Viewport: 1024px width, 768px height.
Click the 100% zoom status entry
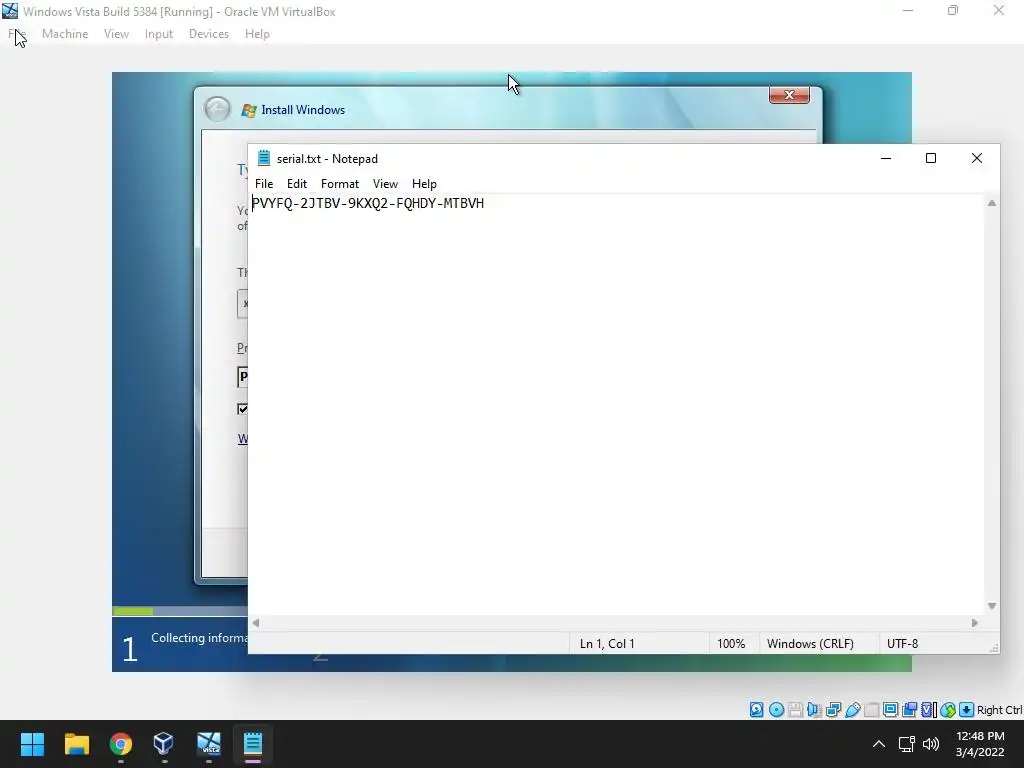pyautogui.click(x=731, y=644)
